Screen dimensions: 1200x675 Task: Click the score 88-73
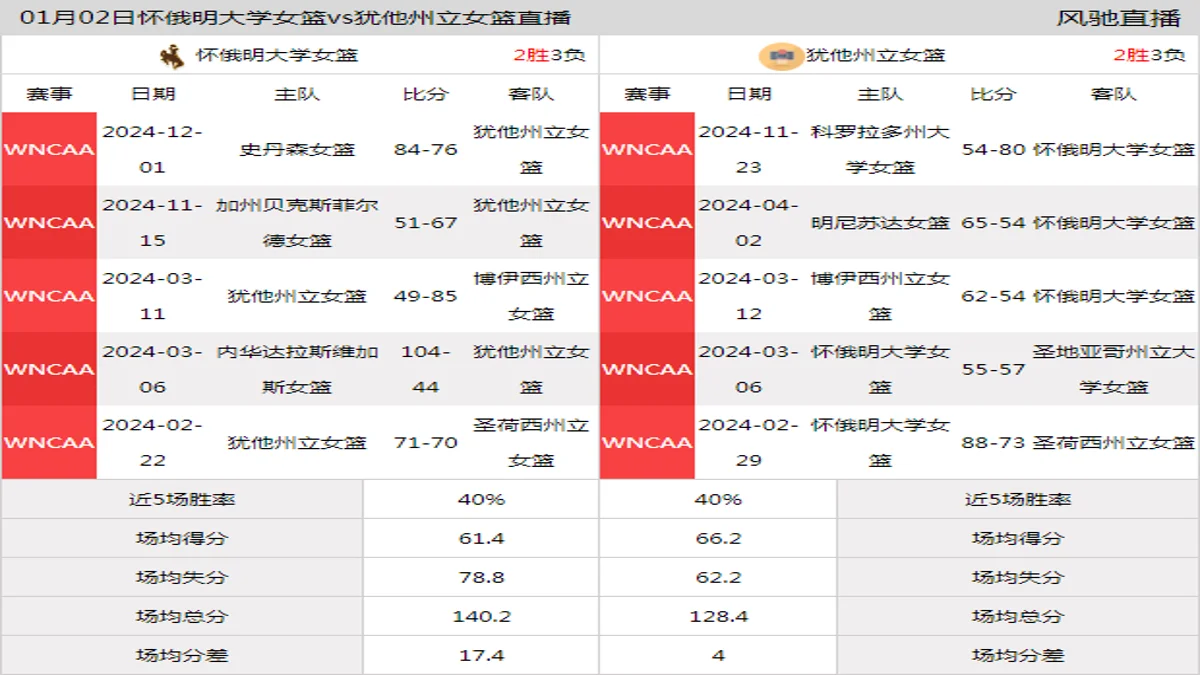993,442
